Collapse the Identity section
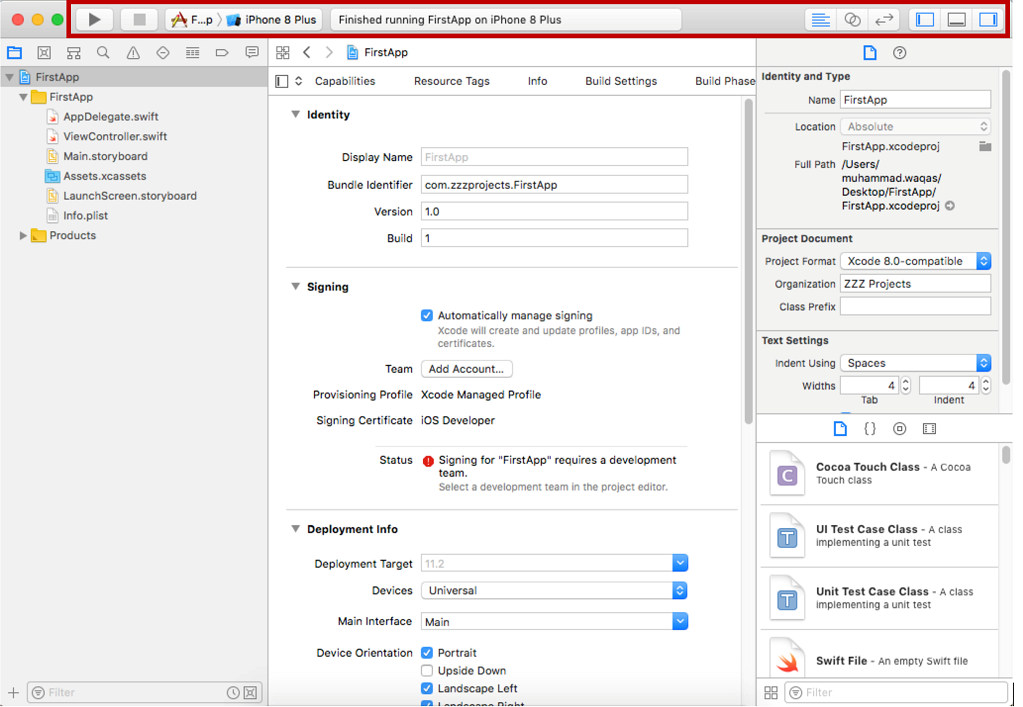Viewport: 1023px width, 707px height. 296,115
